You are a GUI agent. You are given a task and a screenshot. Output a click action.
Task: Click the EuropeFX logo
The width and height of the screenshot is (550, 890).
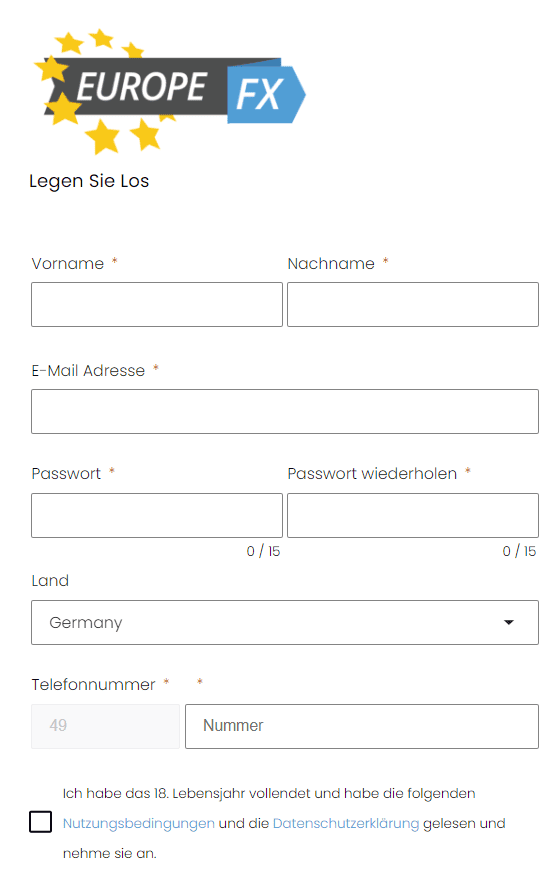point(170,91)
